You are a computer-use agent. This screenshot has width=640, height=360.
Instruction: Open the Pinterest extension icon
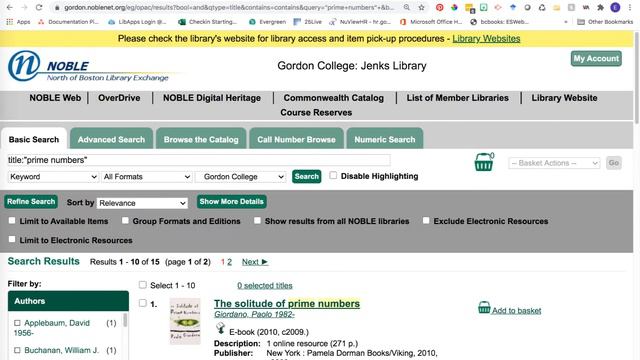click(x=440, y=7)
